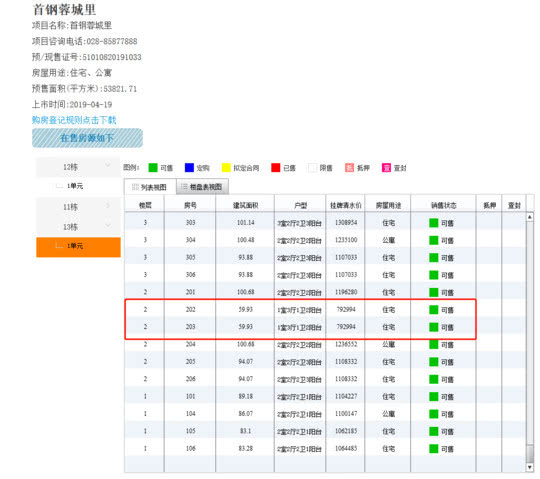This screenshot has width=540, height=479.
Task: Click green status icon for room 106
Action: tap(434, 449)
